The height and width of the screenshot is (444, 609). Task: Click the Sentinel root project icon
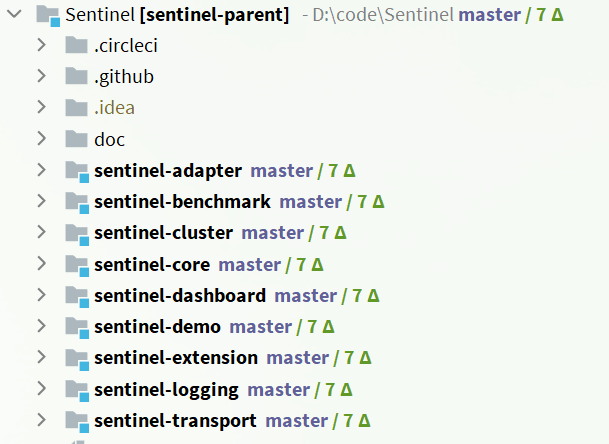47,15
